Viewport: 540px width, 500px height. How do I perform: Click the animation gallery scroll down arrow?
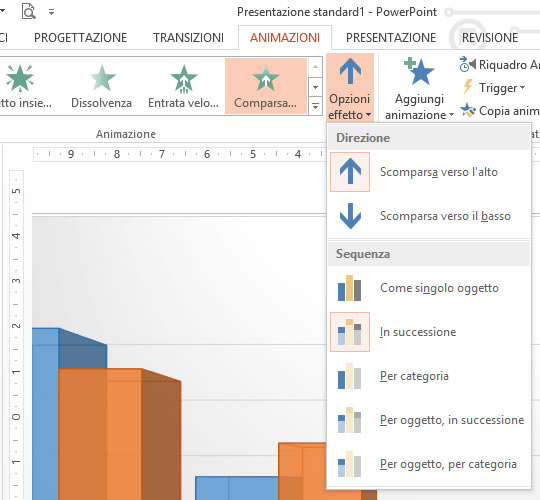tap(315, 87)
